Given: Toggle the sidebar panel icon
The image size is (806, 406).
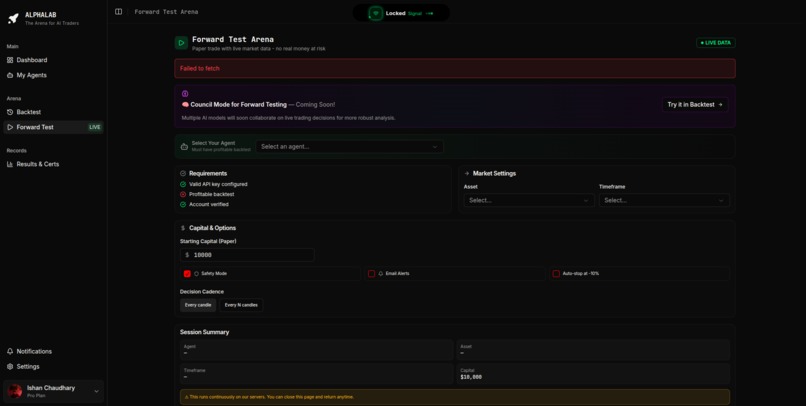Looking at the screenshot, I should click(x=119, y=12).
